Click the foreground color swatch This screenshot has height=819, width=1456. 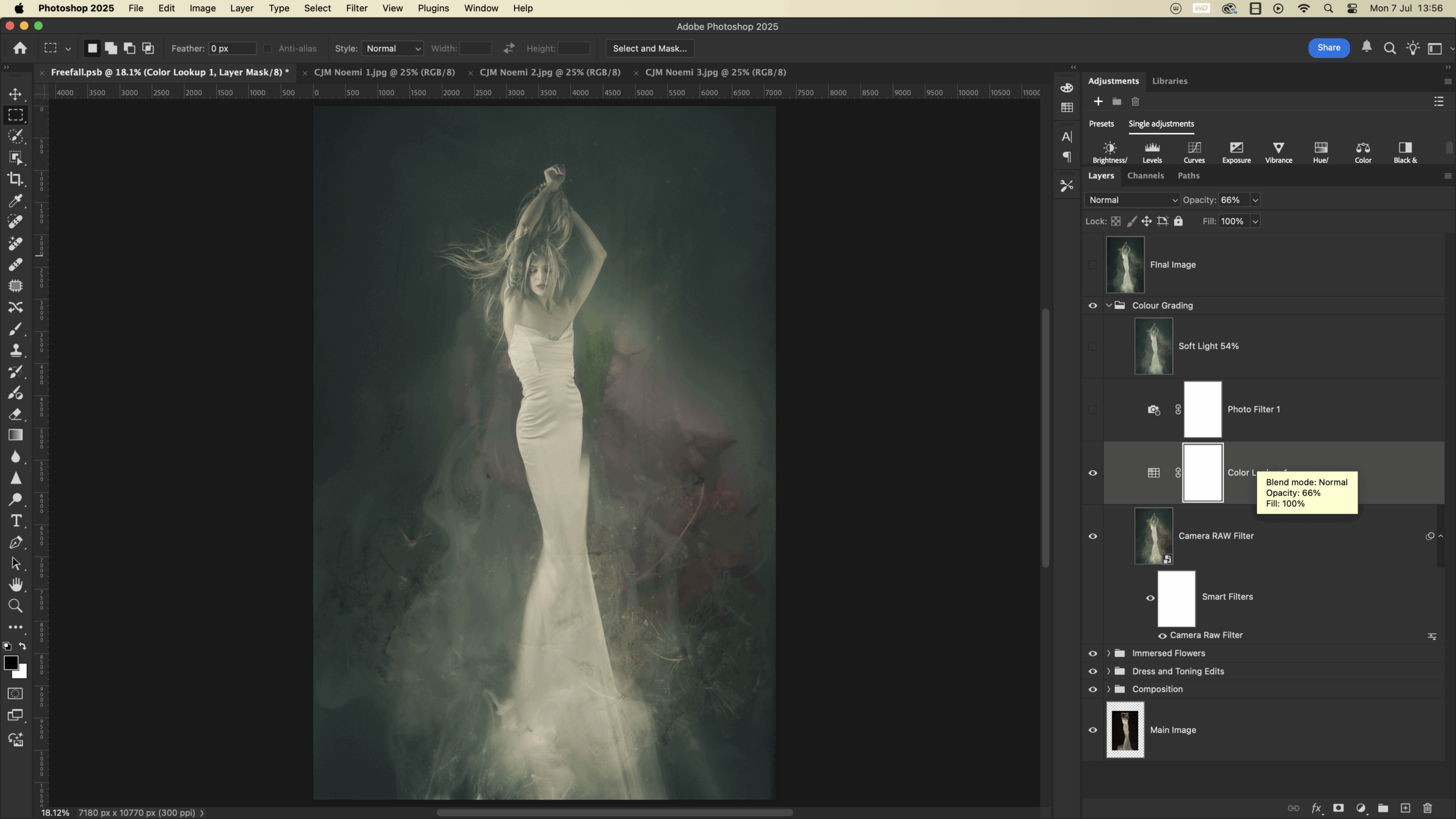tap(10, 663)
